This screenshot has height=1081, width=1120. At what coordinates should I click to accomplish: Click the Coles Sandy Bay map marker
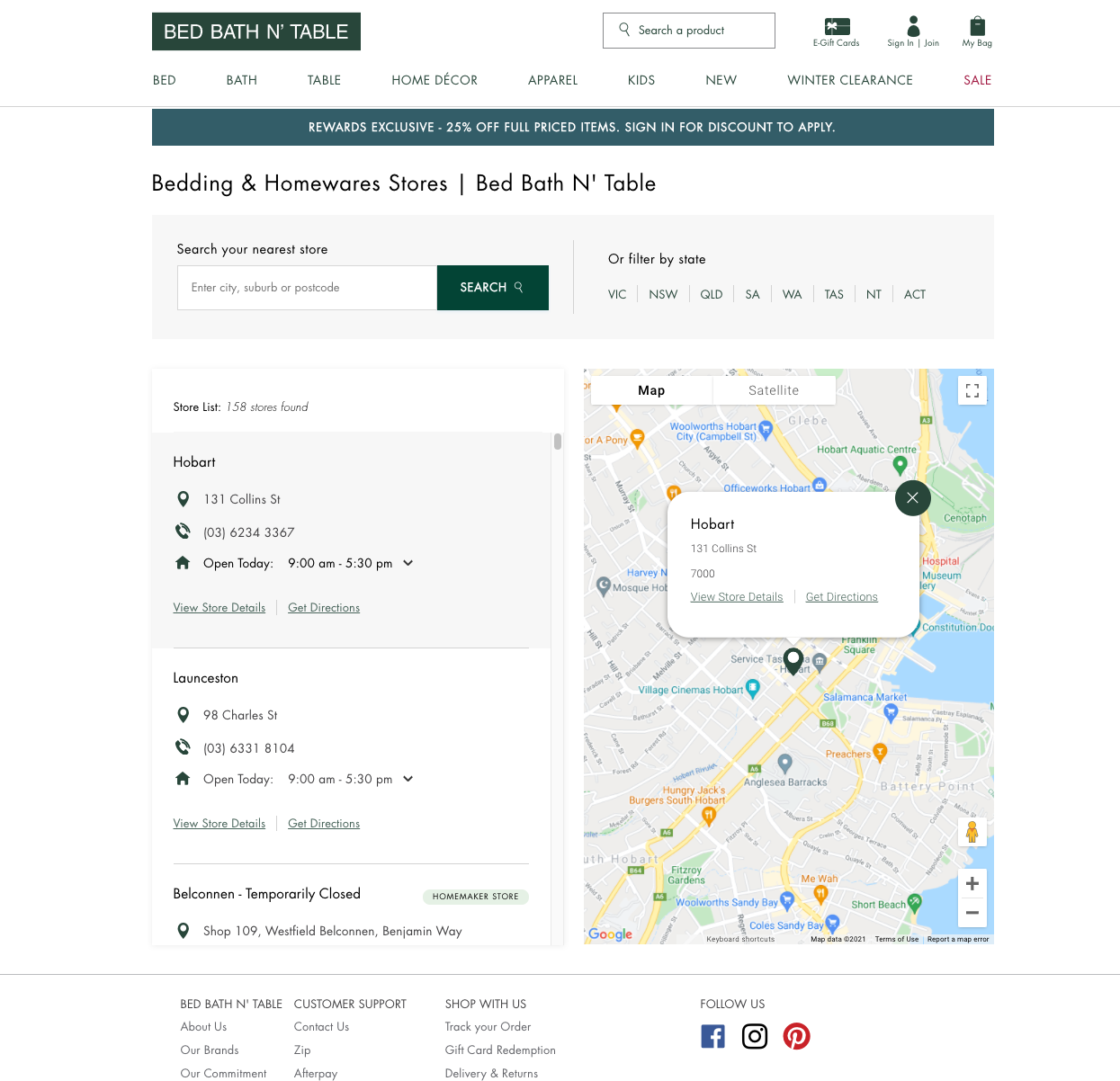tap(832, 923)
